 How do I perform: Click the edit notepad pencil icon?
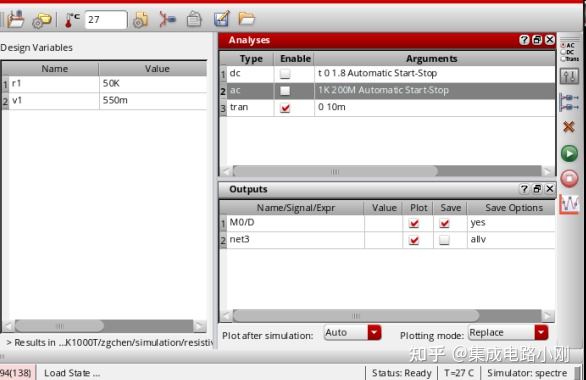click(221, 19)
